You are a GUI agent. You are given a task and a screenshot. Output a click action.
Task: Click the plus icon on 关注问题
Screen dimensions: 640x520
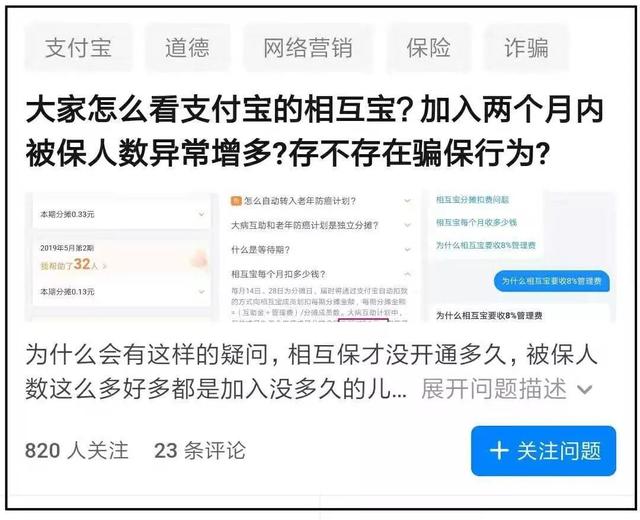click(499, 451)
